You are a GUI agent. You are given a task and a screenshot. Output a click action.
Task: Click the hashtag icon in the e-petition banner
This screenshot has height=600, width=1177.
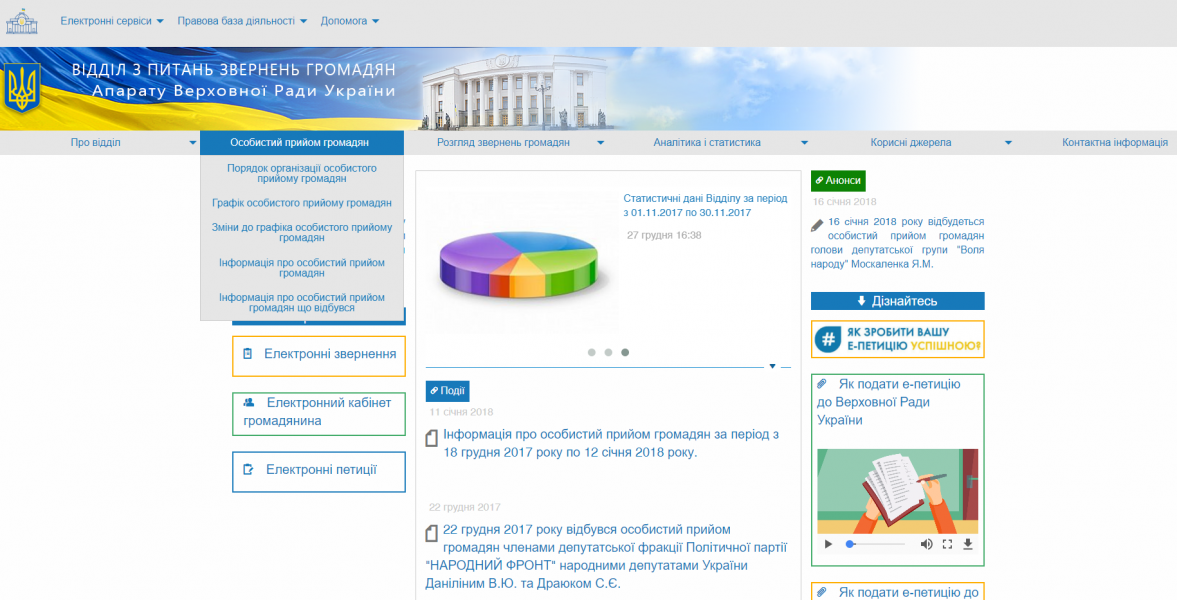pos(827,339)
